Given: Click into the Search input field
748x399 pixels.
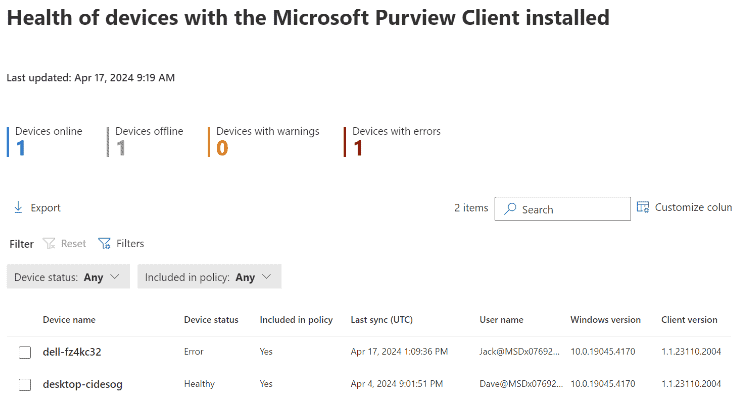Looking at the screenshot, I should 562,209.
